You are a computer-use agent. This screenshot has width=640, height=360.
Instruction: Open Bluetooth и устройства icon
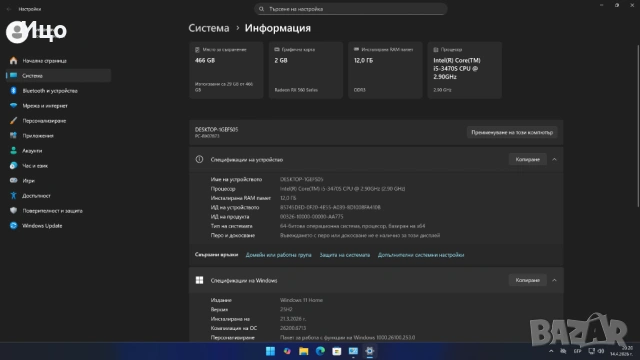13,91
